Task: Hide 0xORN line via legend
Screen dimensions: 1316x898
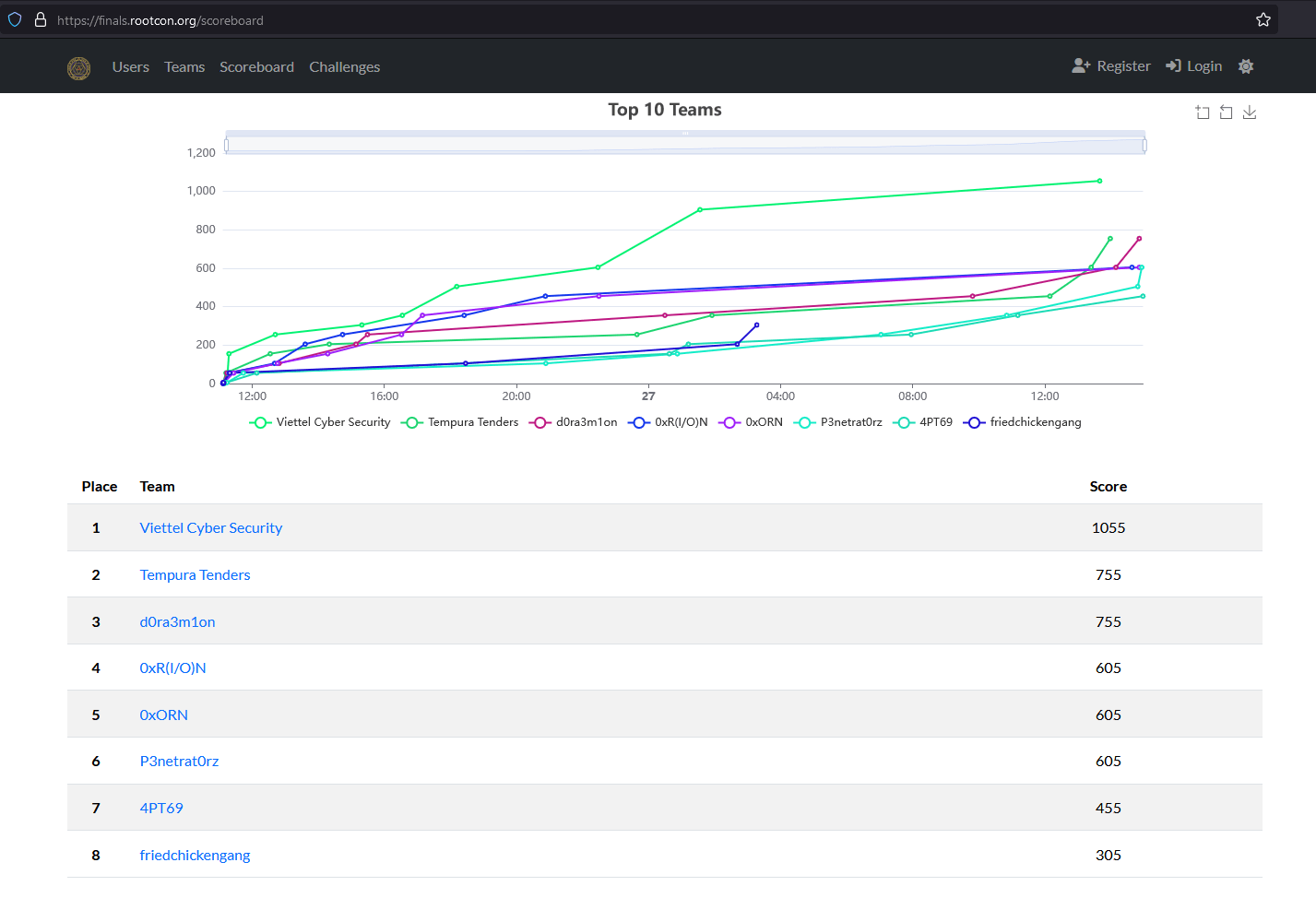Action: pyautogui.click(x=752, y=422)
